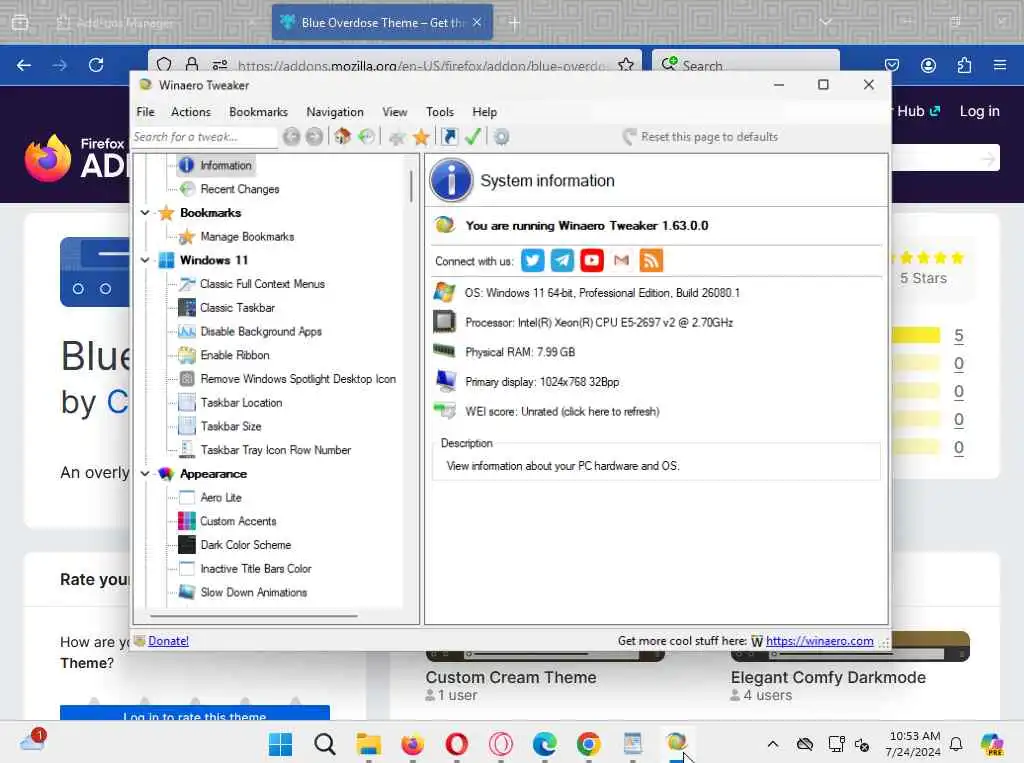This screenshot has height=763, width=1024.
Task: Open the Help menu
Action: pyautogui.click(x=485, y=112)
